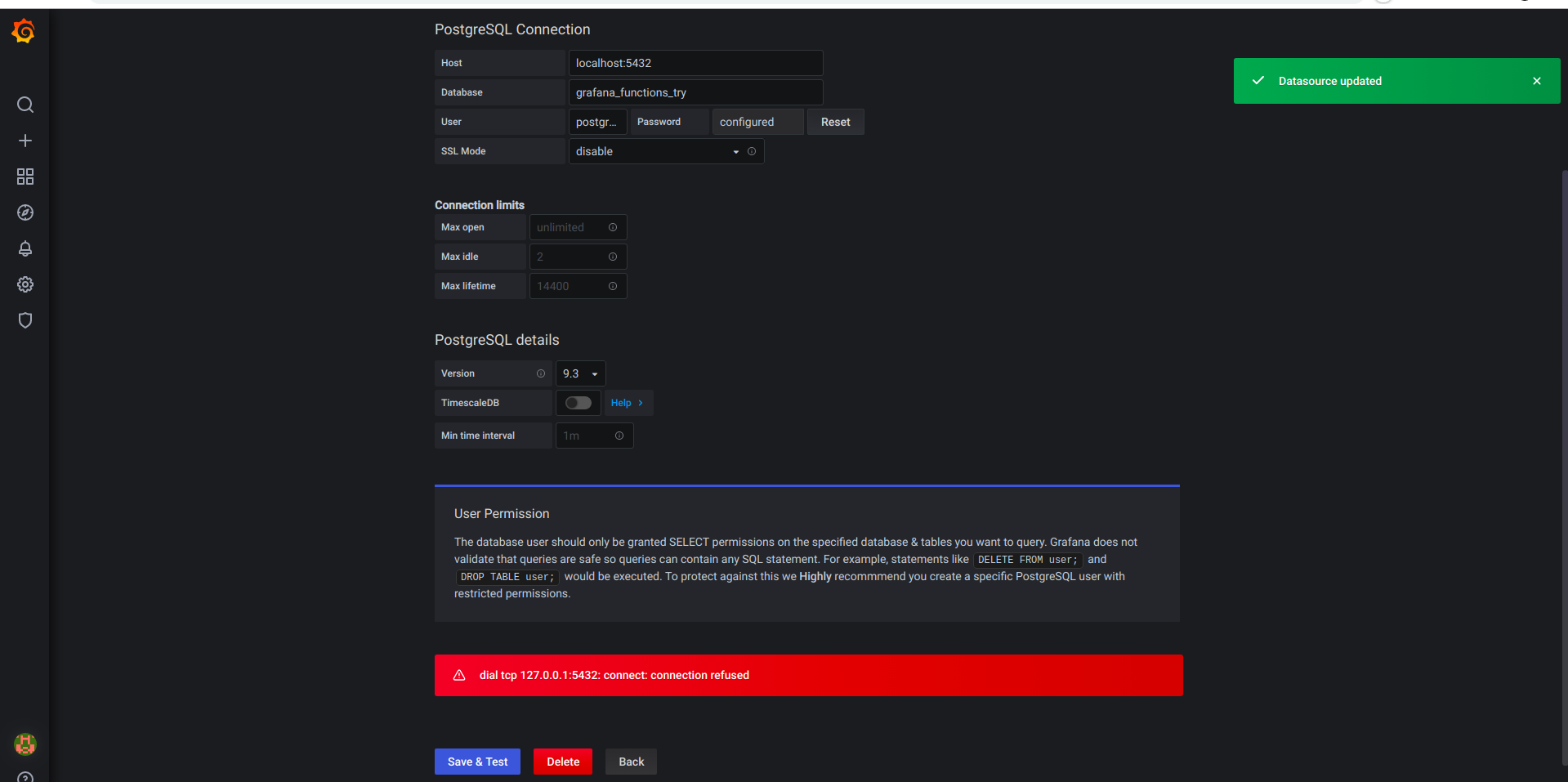1568x782 pixels.
Task: Expand the TimescaleDB Help link
Action: click(x=628, y=403)
